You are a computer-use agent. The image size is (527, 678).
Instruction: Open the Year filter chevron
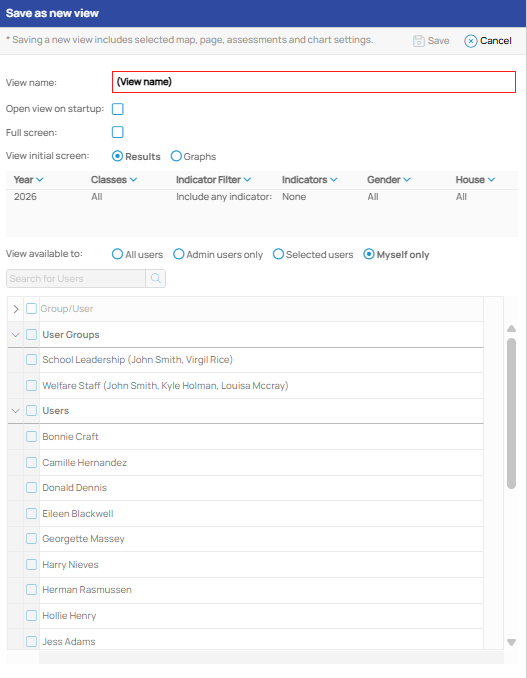40,180
